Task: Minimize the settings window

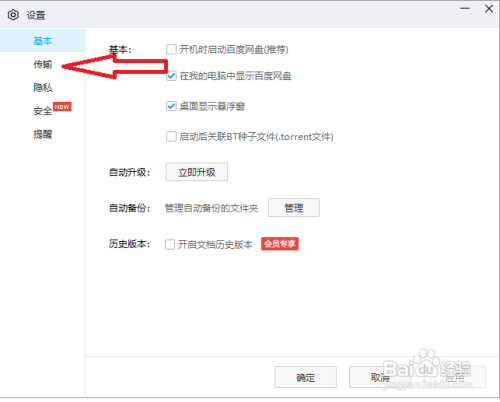Action: (x=465, y=9)
